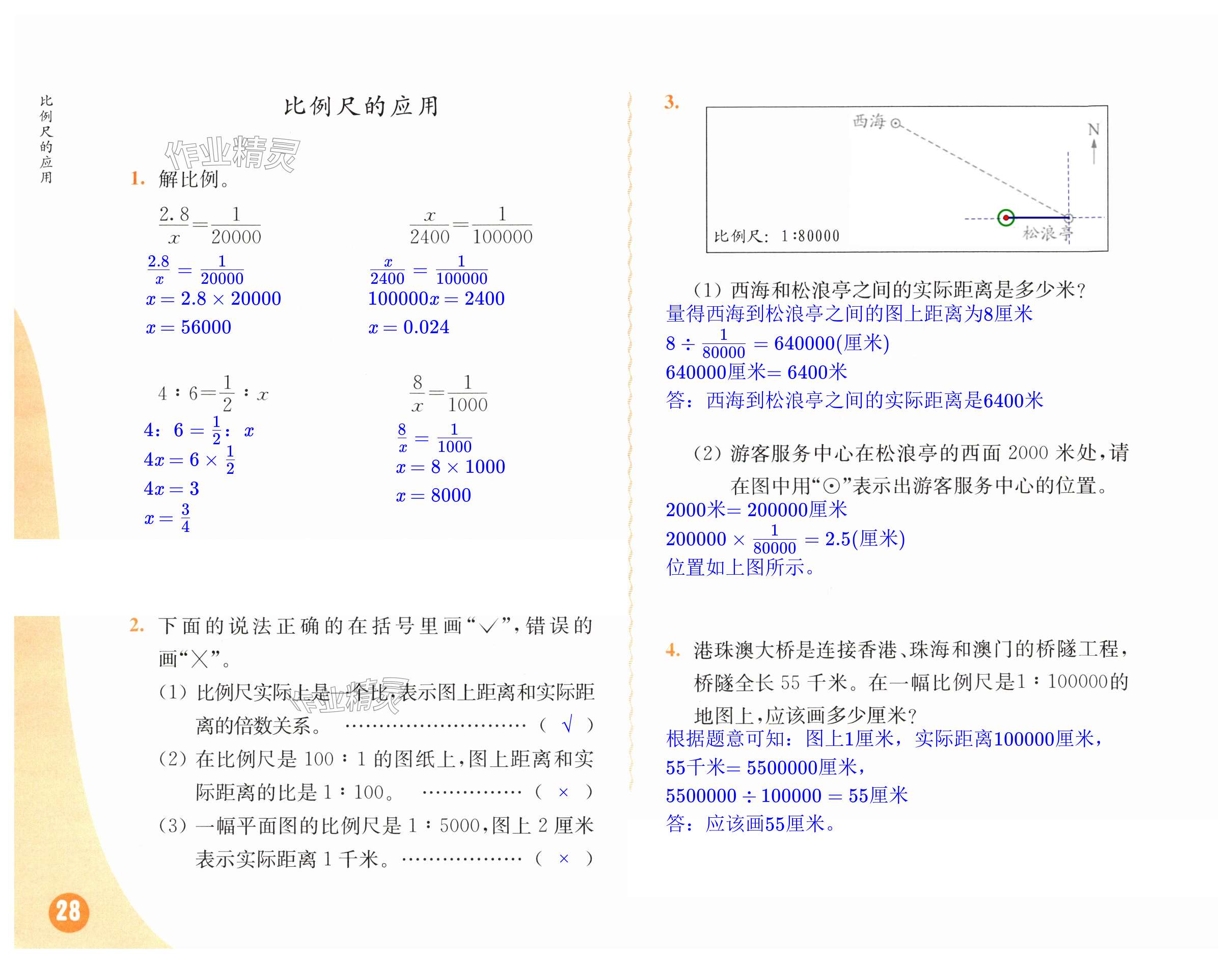This screenshot has height=963, width=1232.
Task: Click the 松浪亭 point marker on map
Action: click(x=1068, y=218)
